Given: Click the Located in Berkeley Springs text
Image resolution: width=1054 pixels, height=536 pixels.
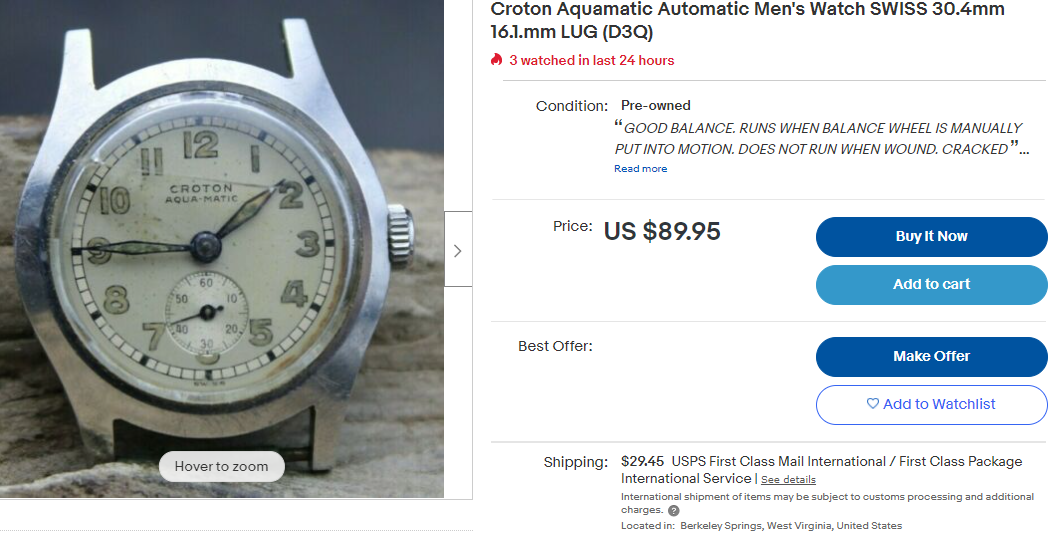Looking at the screenshot, I should click(x=761, y=525).
